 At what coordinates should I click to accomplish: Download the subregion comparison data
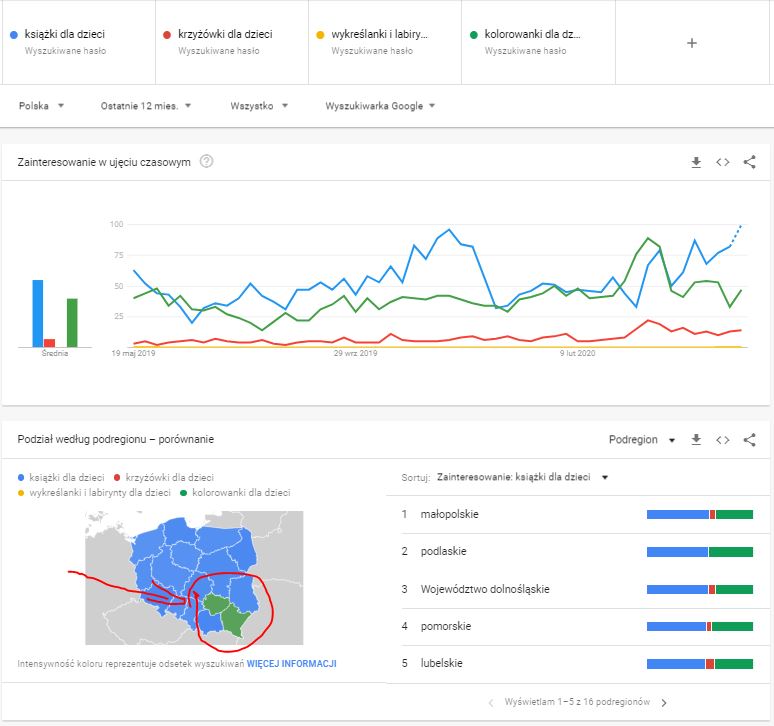696,439
